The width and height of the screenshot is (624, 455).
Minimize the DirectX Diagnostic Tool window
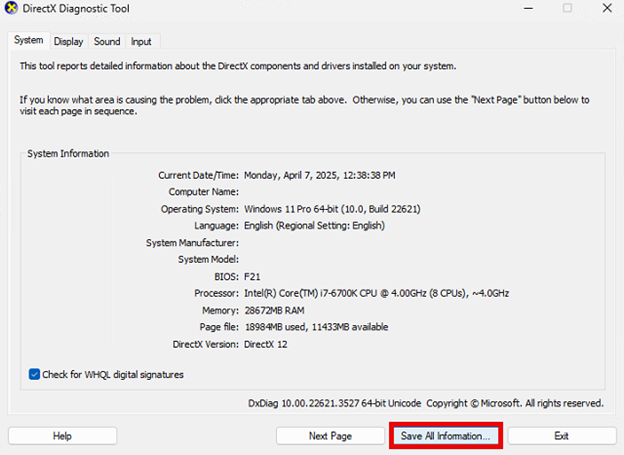(x=520, y=9)
